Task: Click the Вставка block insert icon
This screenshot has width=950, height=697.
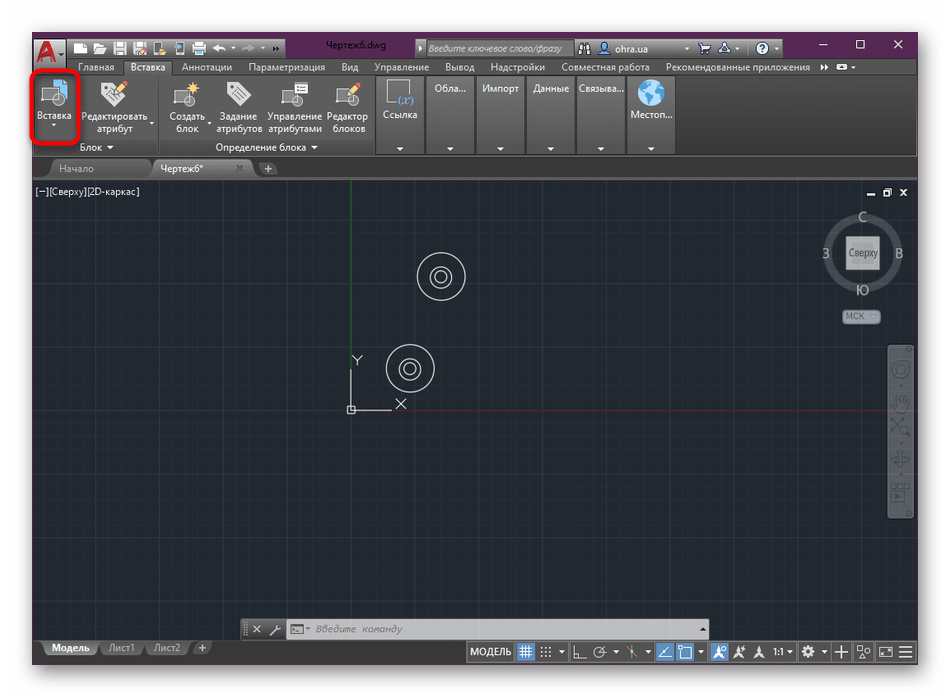Action: click(x=54, y=95)
